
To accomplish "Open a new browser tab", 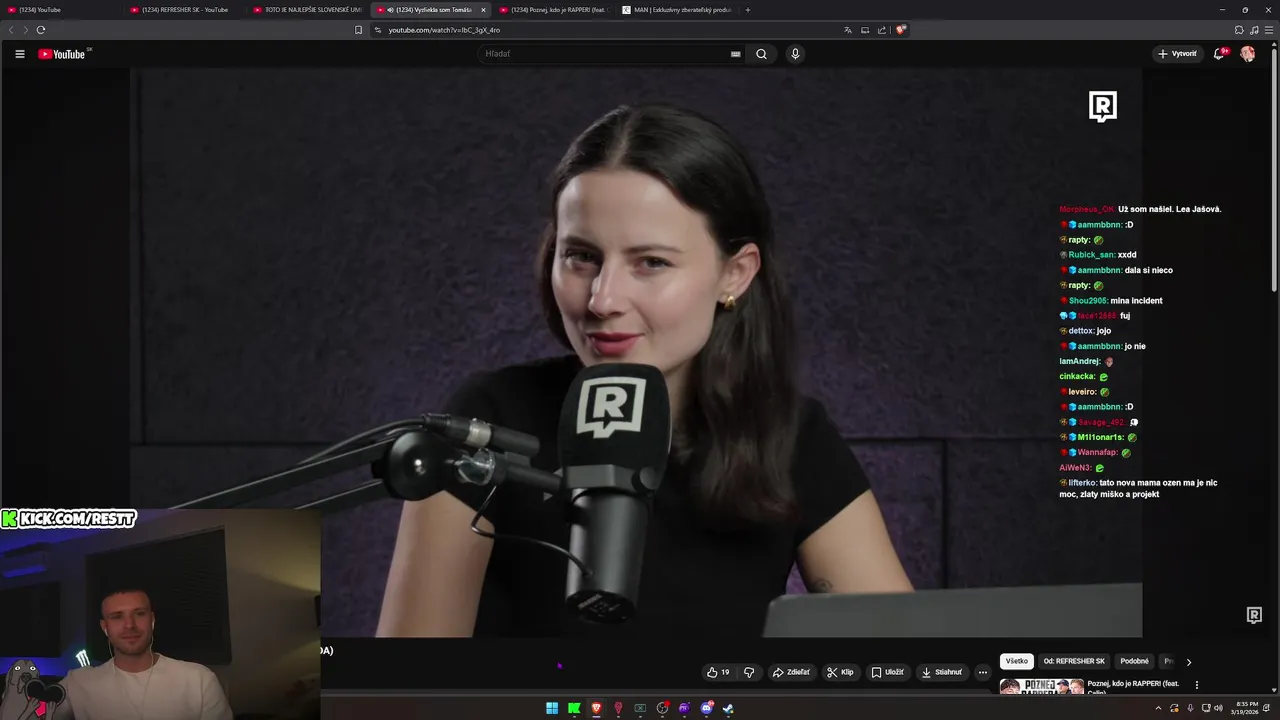I will point(747,10).
